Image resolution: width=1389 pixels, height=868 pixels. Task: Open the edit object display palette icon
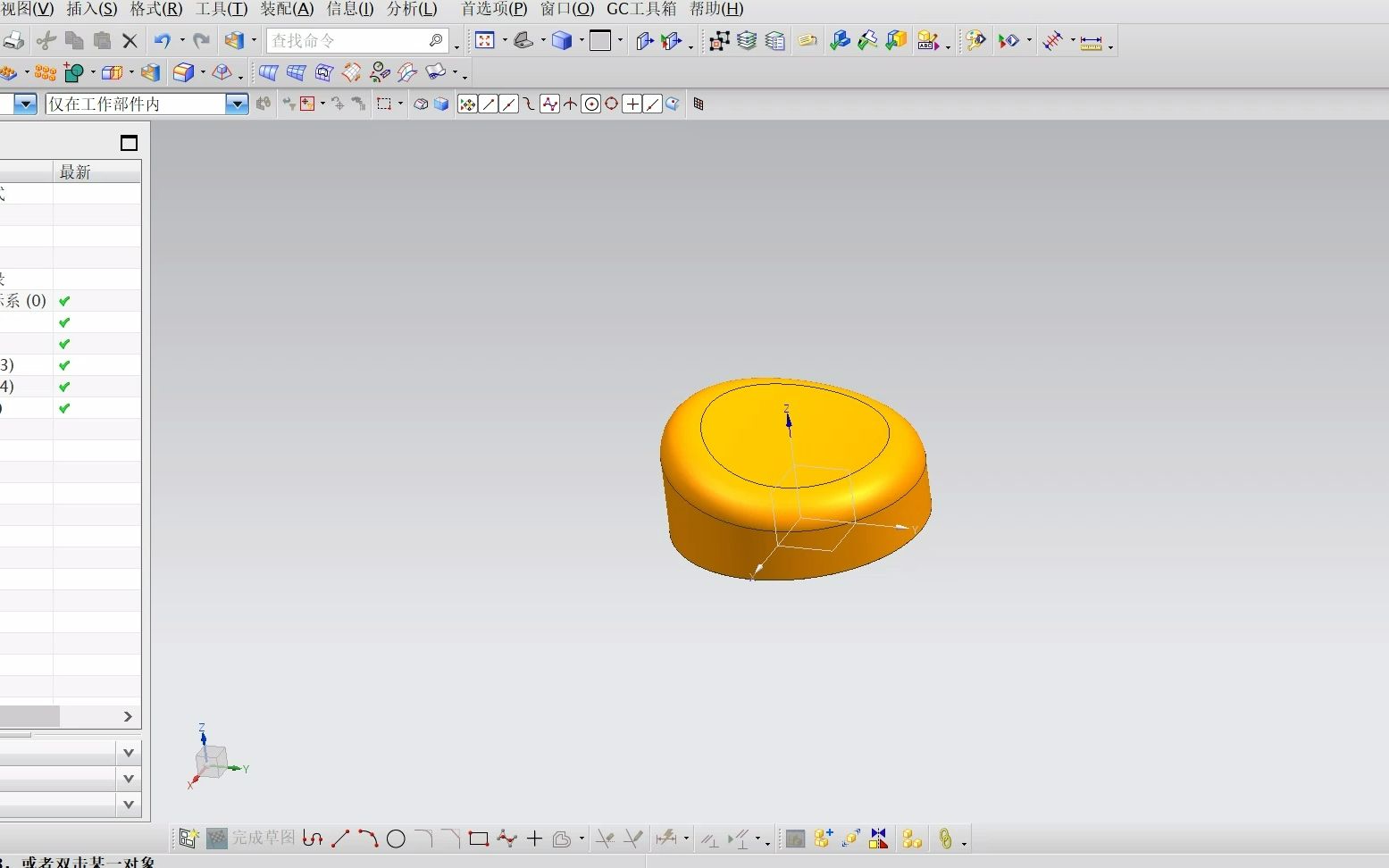tap(975, 40)
